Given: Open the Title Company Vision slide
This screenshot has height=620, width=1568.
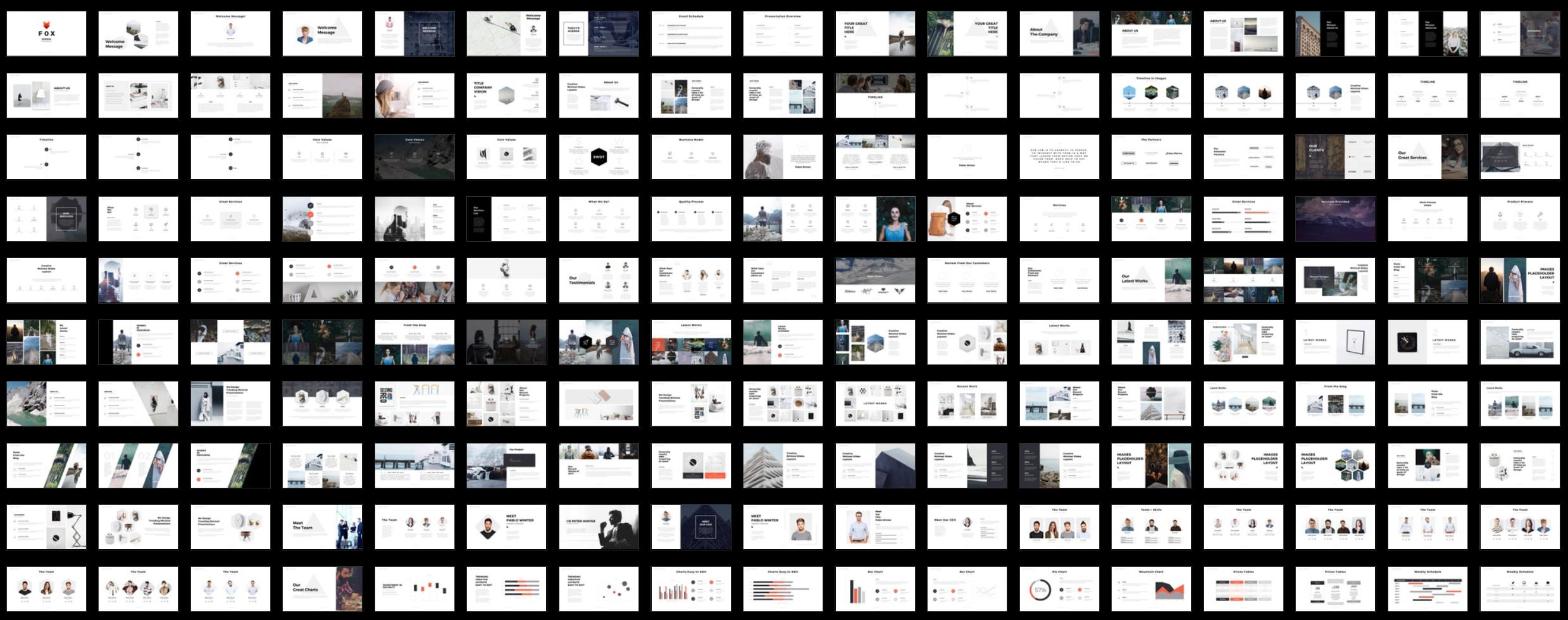Looking at the screenshot, I should click(x=506, y=96).
